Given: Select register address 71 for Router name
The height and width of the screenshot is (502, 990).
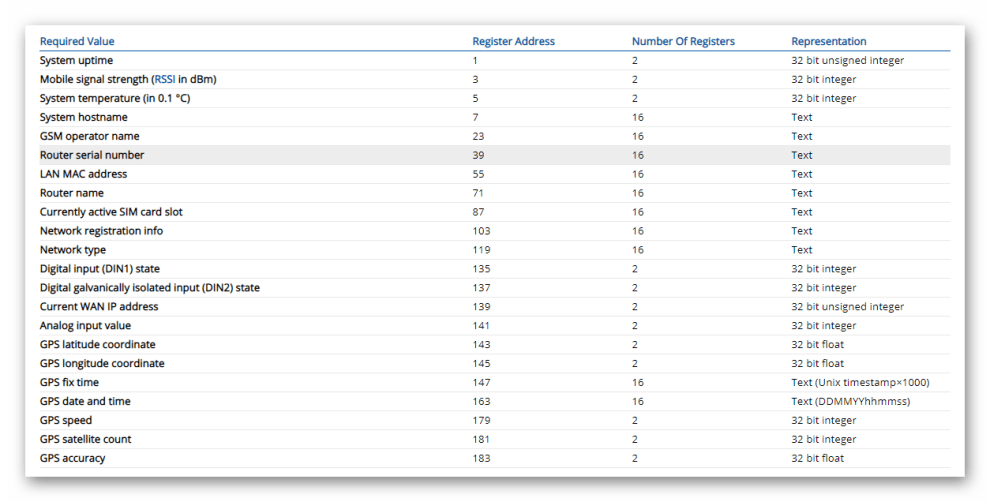Looking at the screenshot, I should coord(478,193).
